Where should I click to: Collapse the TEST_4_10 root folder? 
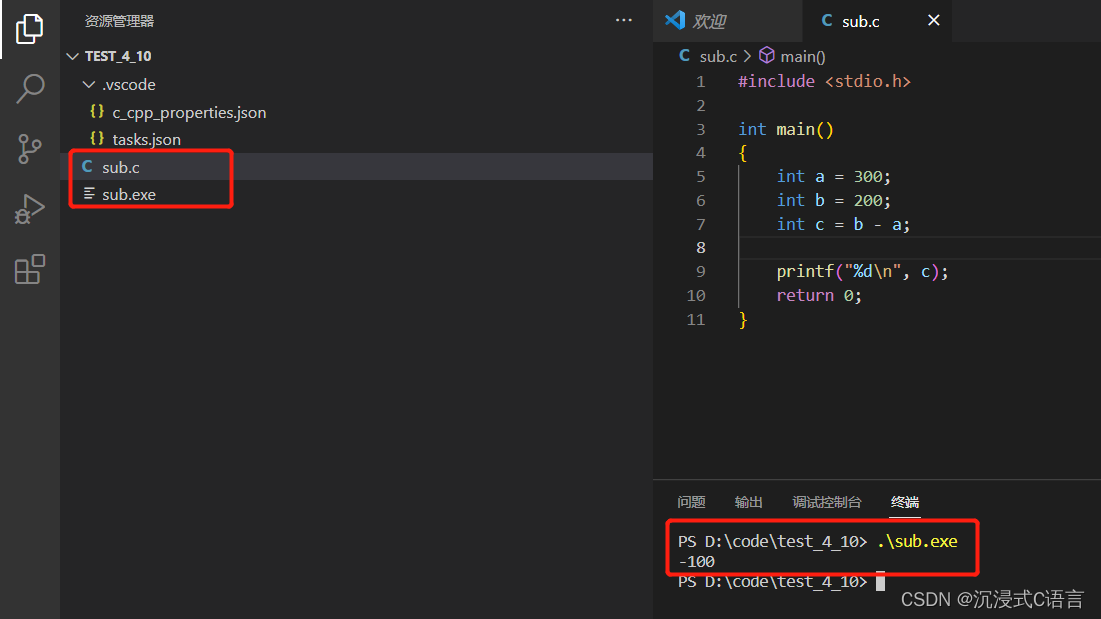pyautogui.click(x=72, y=56)
